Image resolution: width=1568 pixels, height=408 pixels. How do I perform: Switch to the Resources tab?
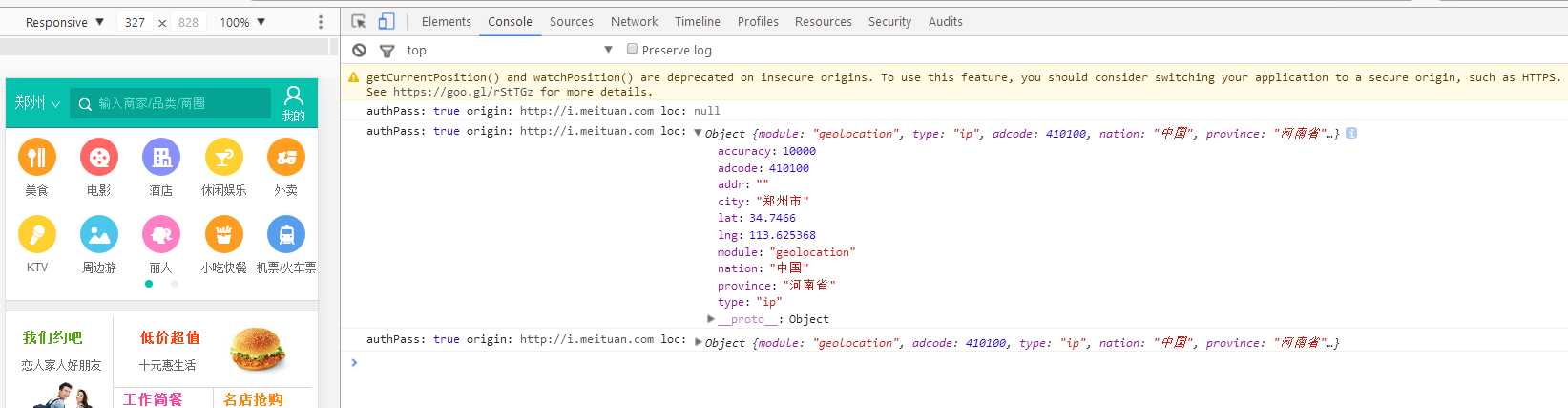point(823,21)
